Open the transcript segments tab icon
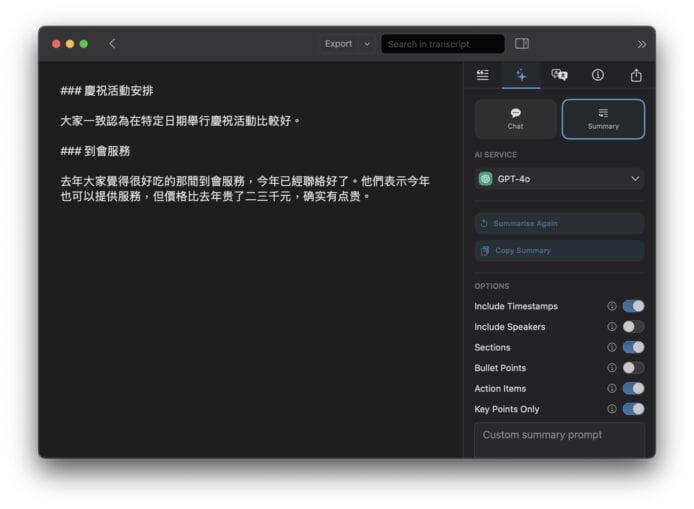The height and width of the screenshot is (509, 694). point(483,75)
